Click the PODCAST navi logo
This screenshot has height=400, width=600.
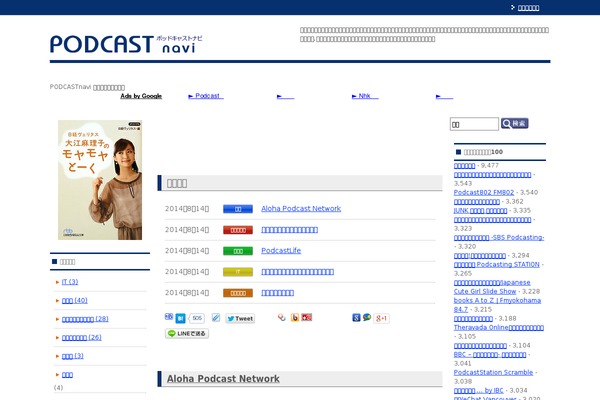coord(126,44)
